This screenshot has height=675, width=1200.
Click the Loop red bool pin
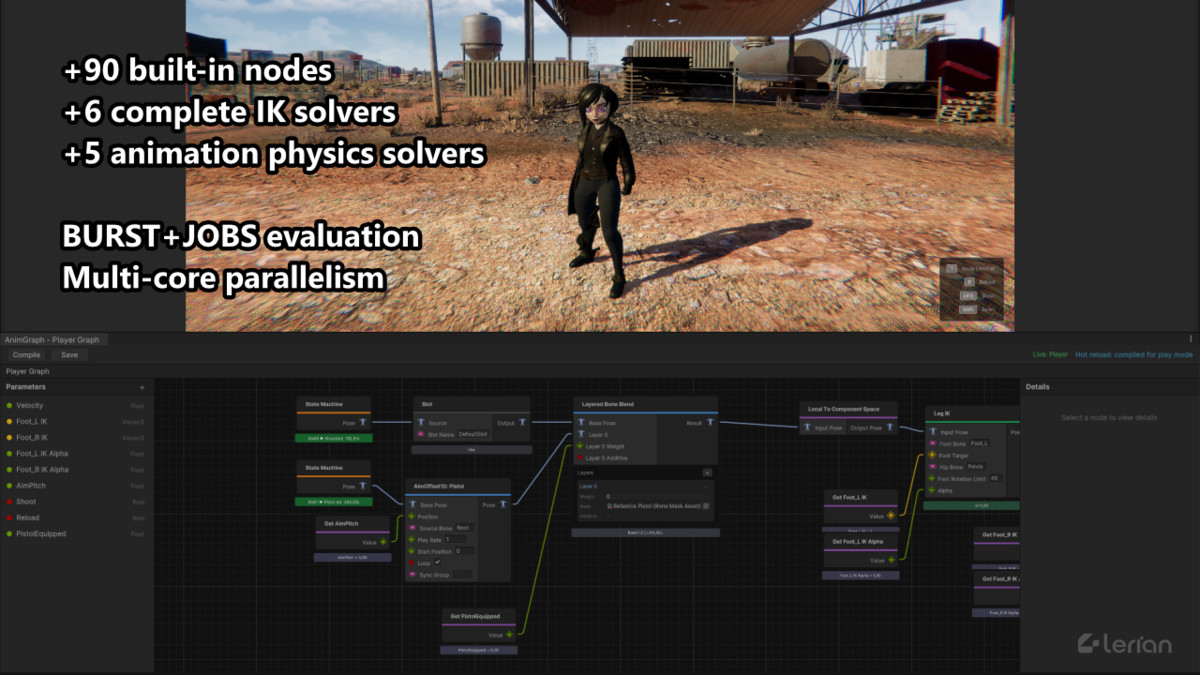(x=412, y=562)
